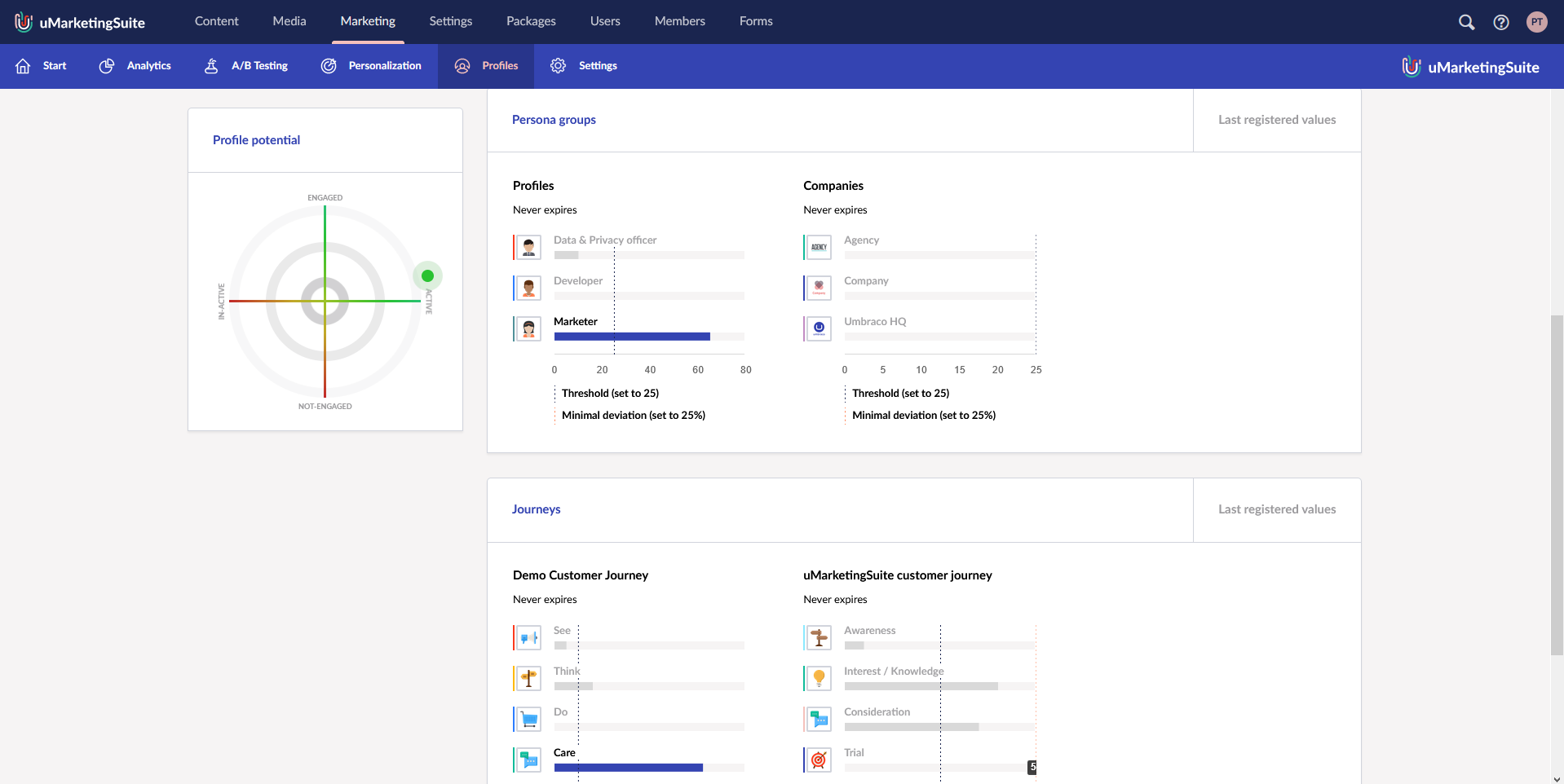Click the Awareness label
Screen dimensions: 1564x784
869,631
